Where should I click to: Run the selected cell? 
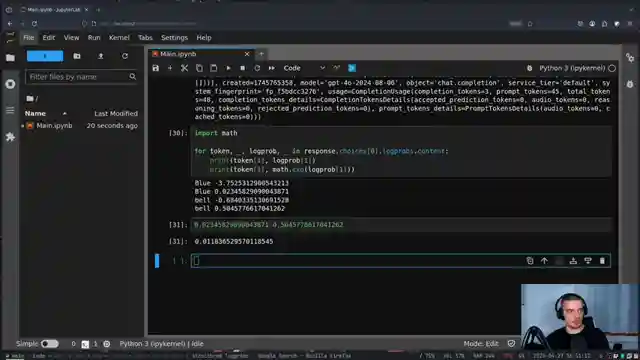pyautogui.click(x=228, y=68)
